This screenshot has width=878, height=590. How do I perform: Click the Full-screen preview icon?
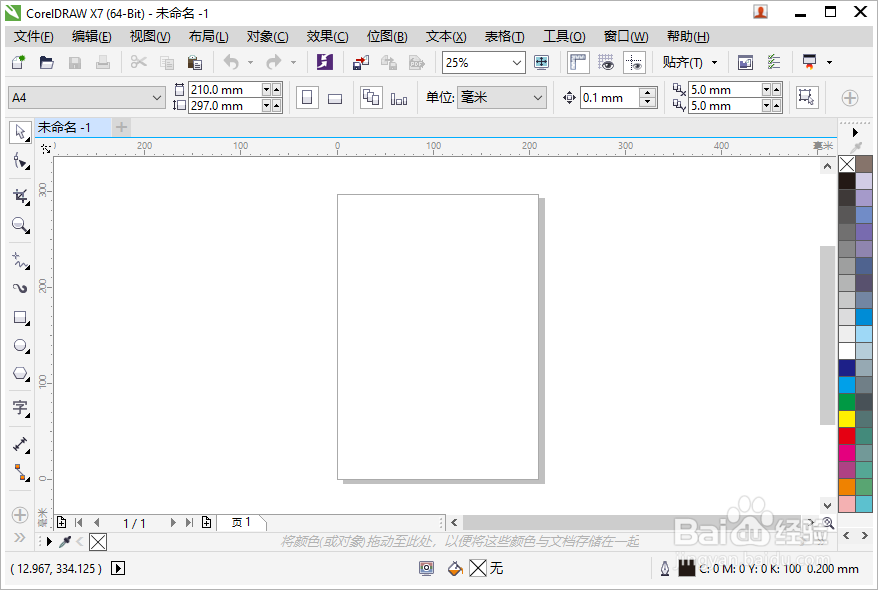541,62
